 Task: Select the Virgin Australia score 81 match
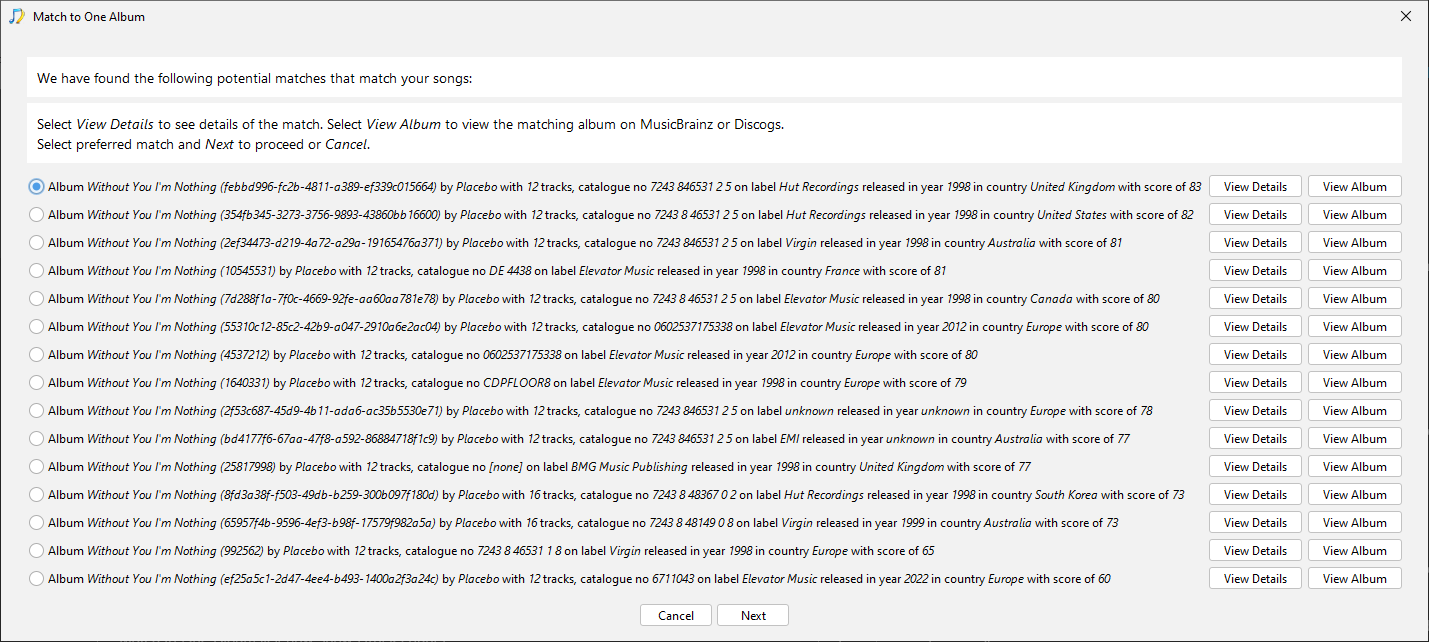point(37,243)
